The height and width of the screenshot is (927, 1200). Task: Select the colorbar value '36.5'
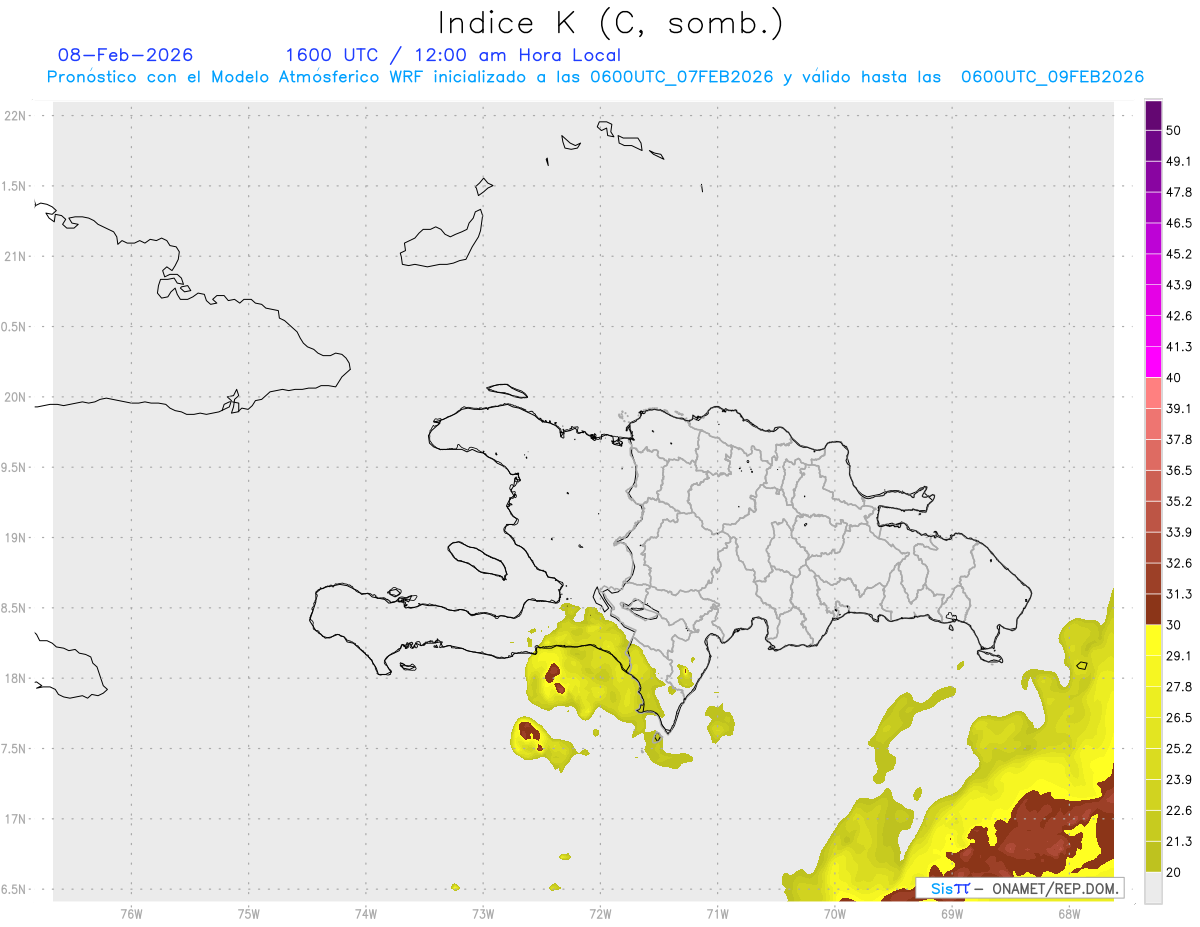click(1179, 471)
